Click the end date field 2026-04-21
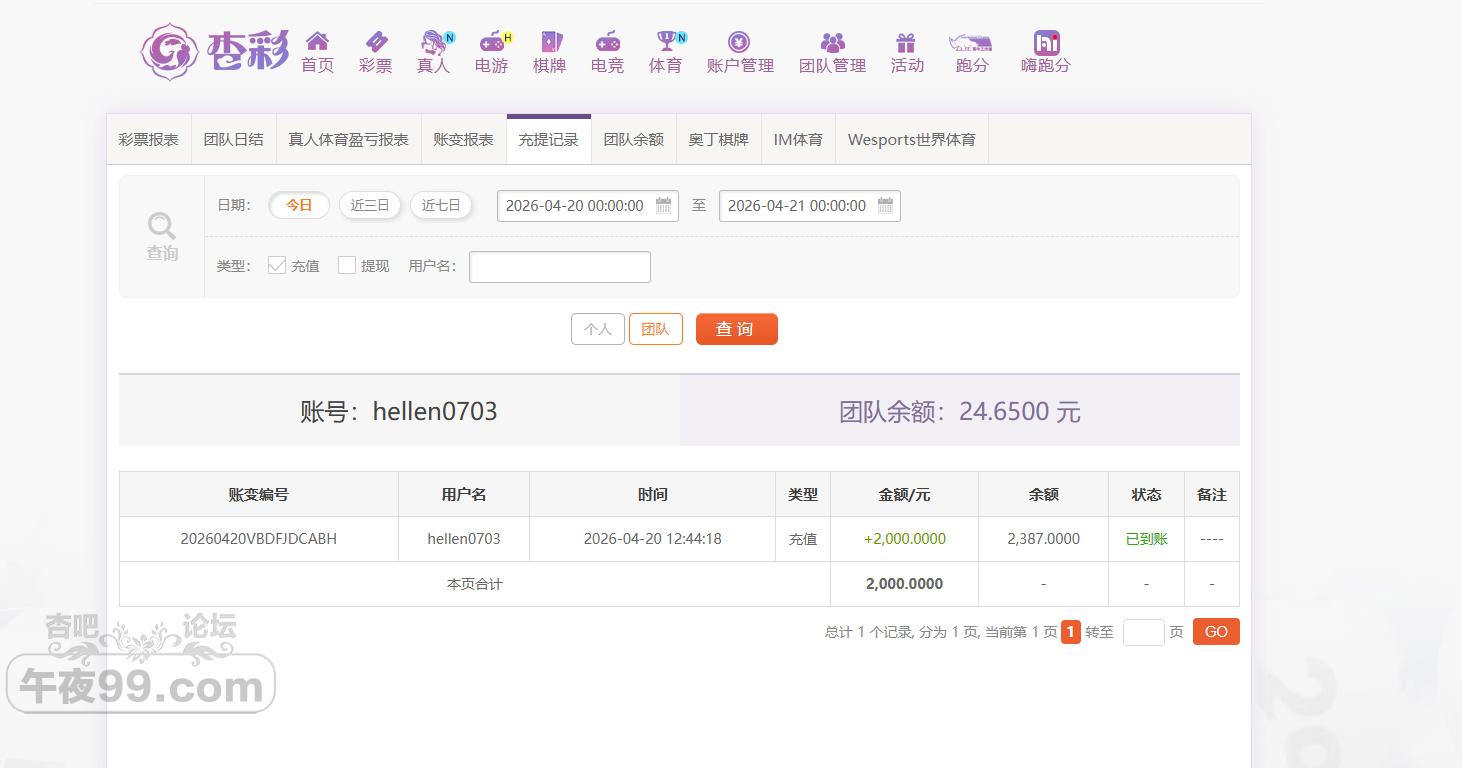The width and height of the screenshot is (1462, 768). pos(810,206)
